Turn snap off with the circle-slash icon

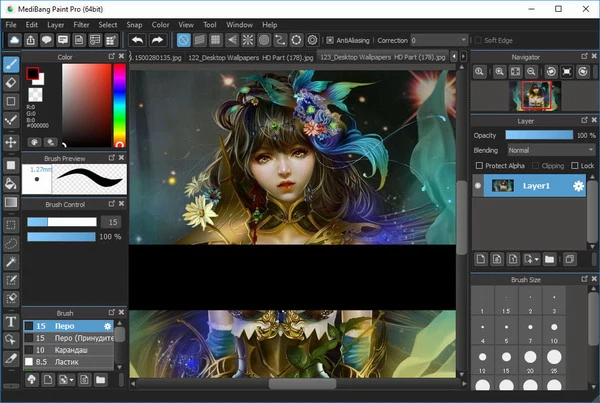pos(184,40)
